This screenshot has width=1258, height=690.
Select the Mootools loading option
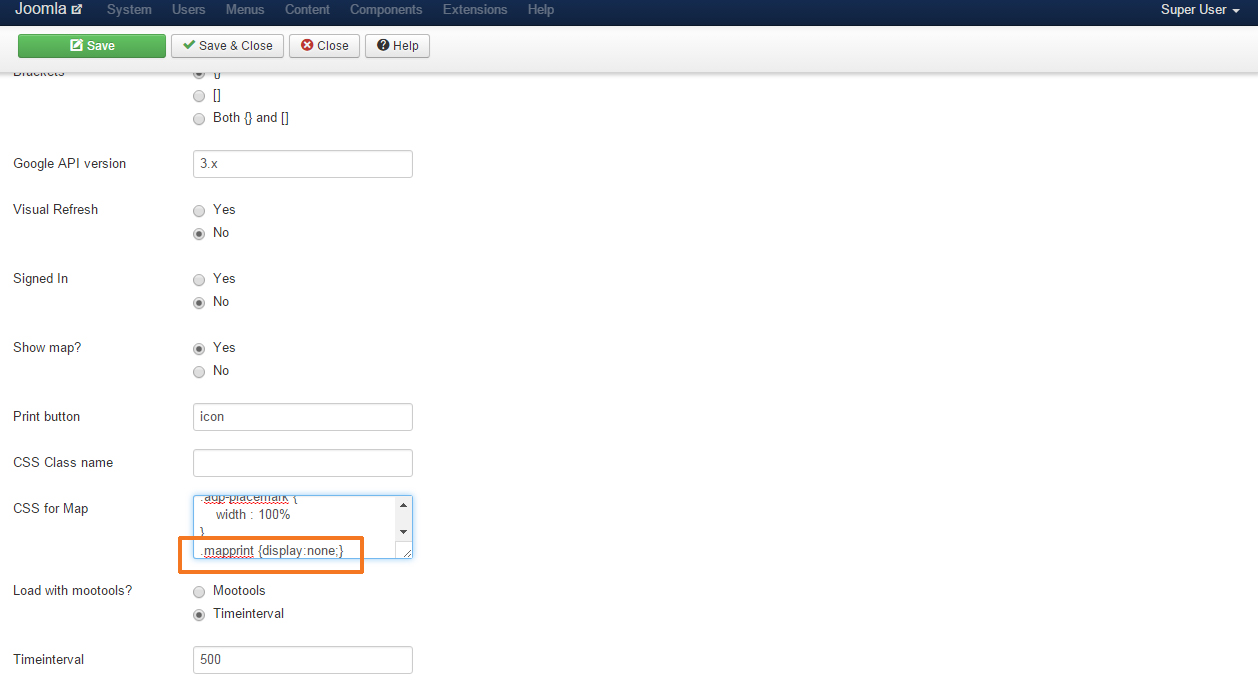pyautogui.click(x=199, y=591)
